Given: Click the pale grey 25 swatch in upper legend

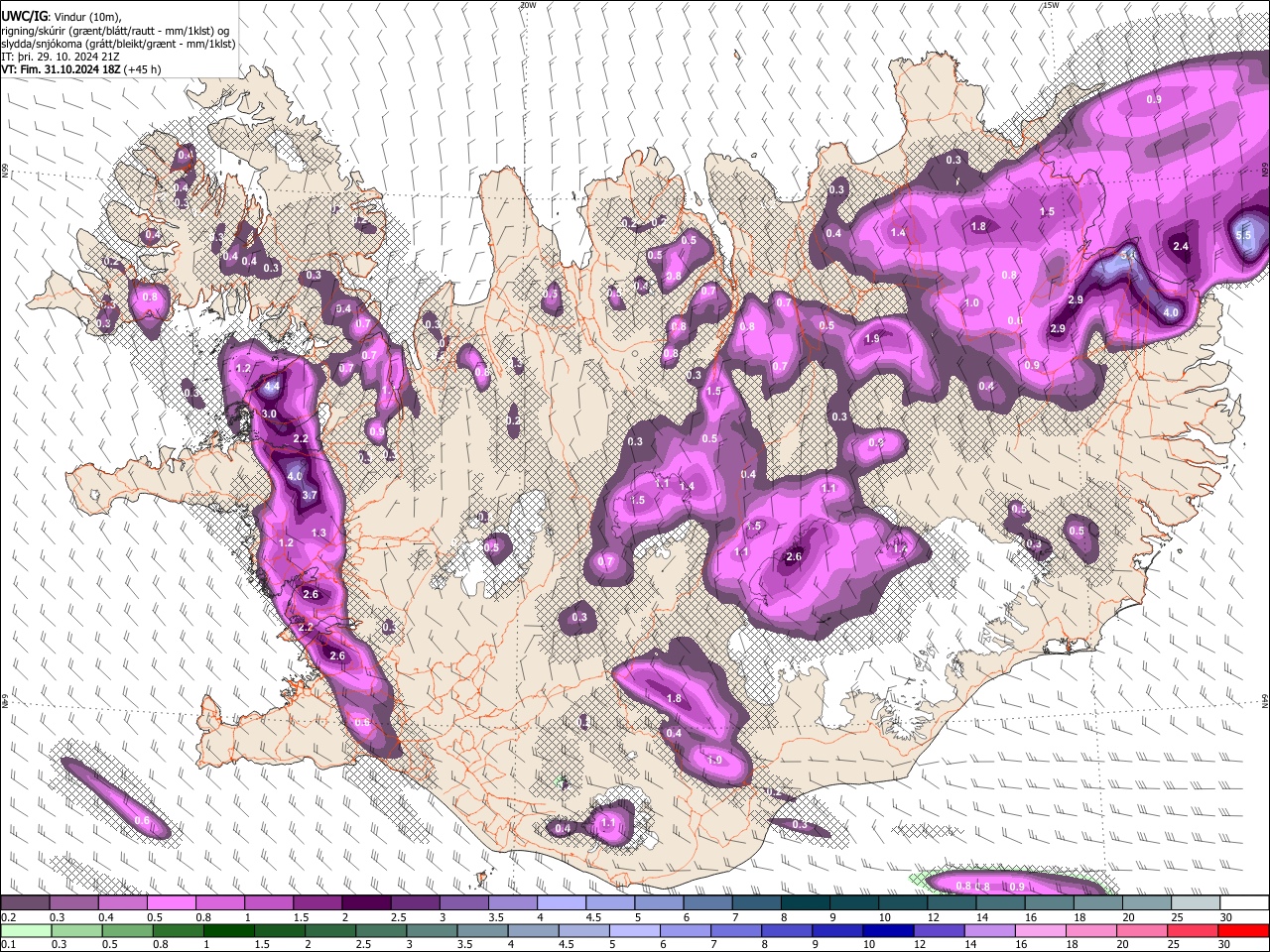Looking at the screenshot, I should 1196,903.
